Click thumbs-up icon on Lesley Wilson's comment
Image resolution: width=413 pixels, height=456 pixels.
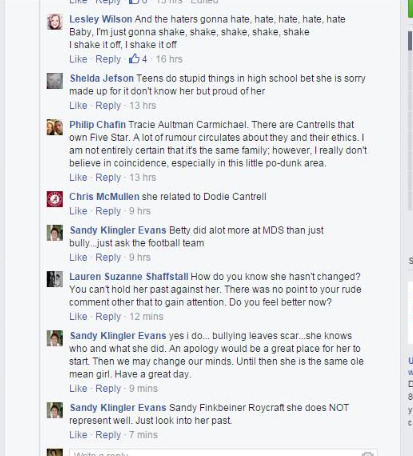[x=134, y=59]
